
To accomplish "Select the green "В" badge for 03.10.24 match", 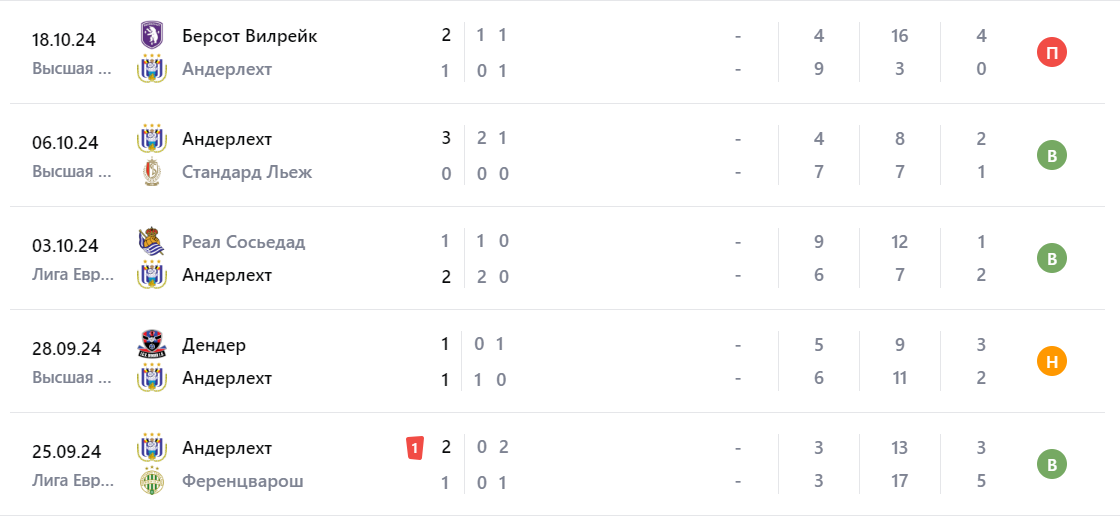I will click(1051, 258).
